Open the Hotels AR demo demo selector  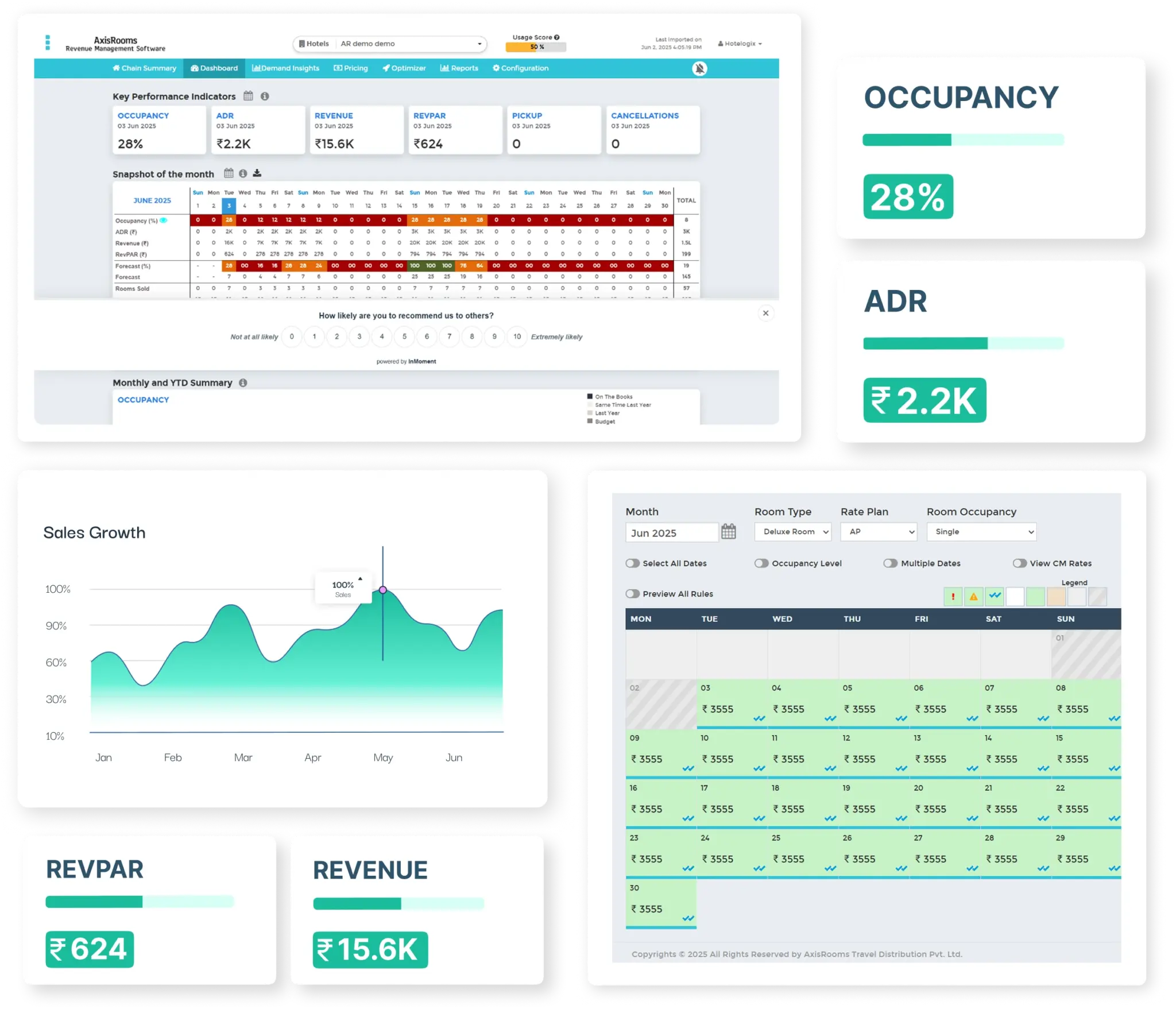390,44
